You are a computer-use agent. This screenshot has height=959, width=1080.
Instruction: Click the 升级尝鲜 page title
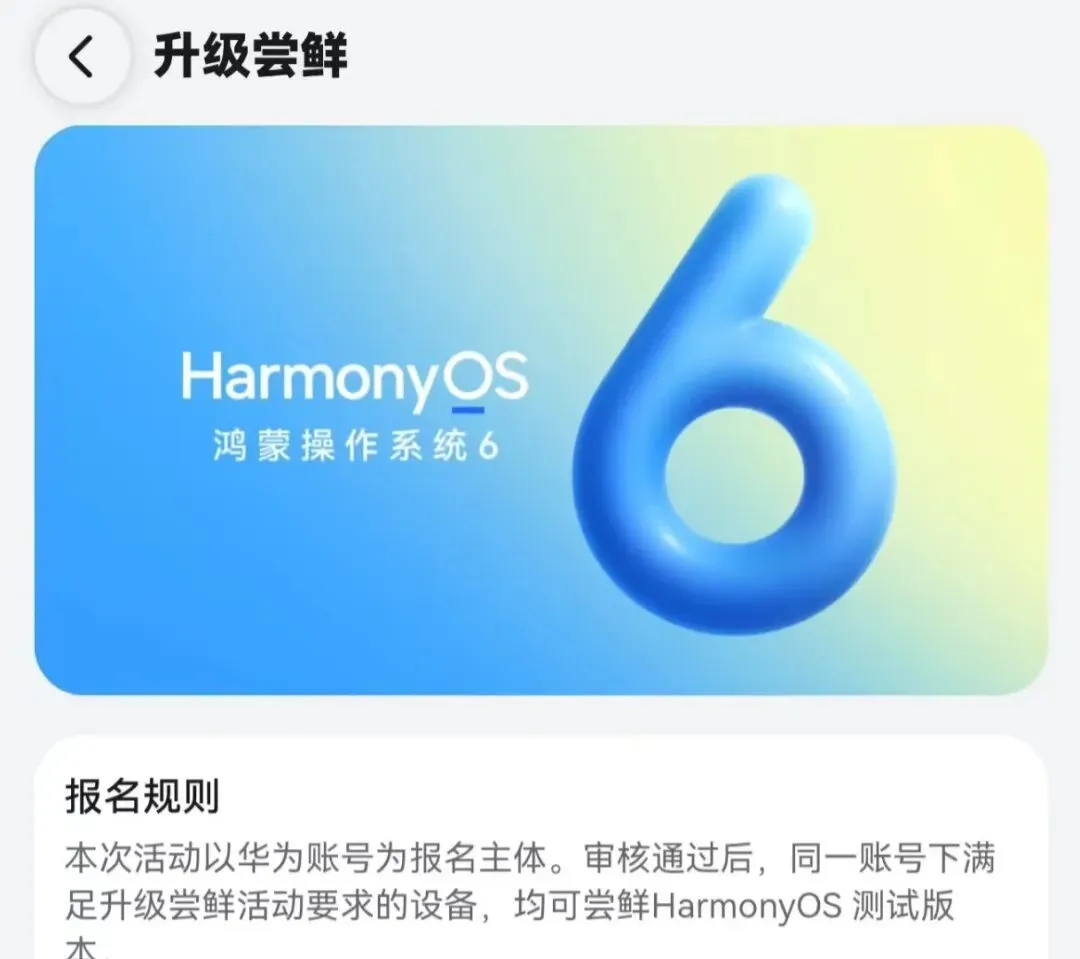[x=250, y=55]
